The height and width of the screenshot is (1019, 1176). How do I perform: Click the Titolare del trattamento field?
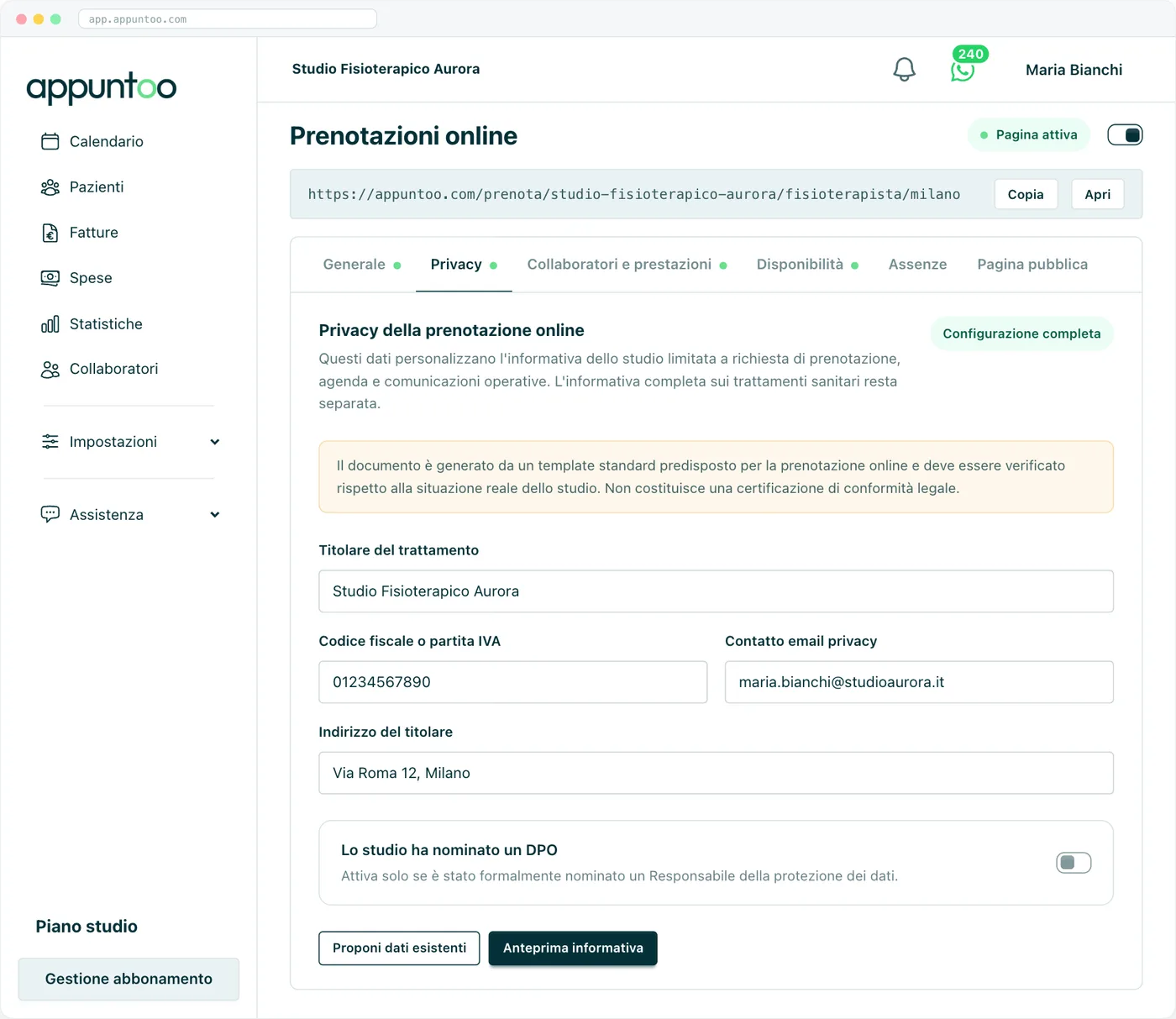(x=716, y=591)
